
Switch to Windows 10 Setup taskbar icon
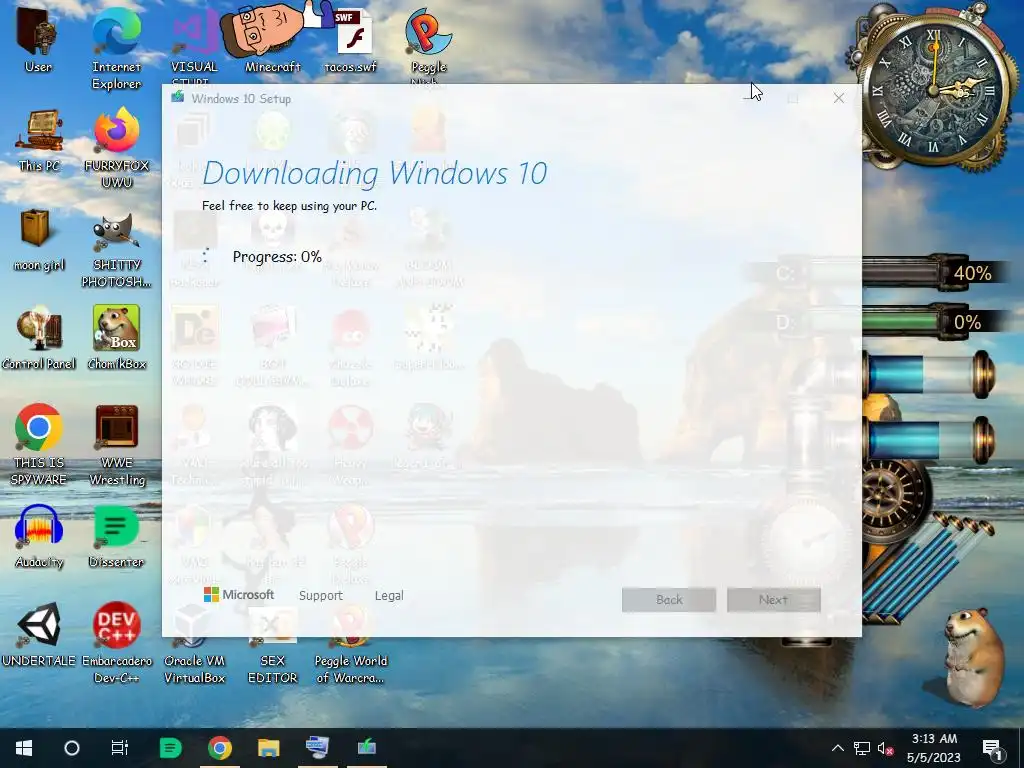click(366, 748)
